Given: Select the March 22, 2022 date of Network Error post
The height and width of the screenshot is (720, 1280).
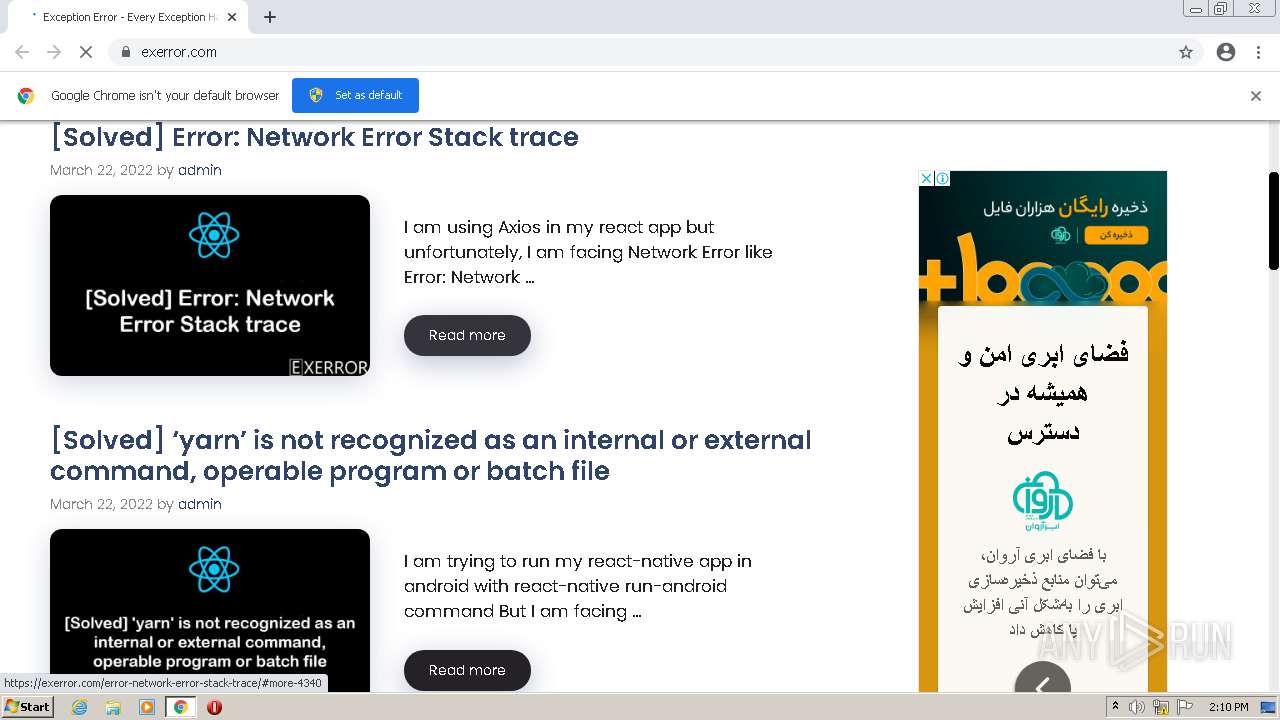Looking at the screenshot, I should (x=101, y=170).
